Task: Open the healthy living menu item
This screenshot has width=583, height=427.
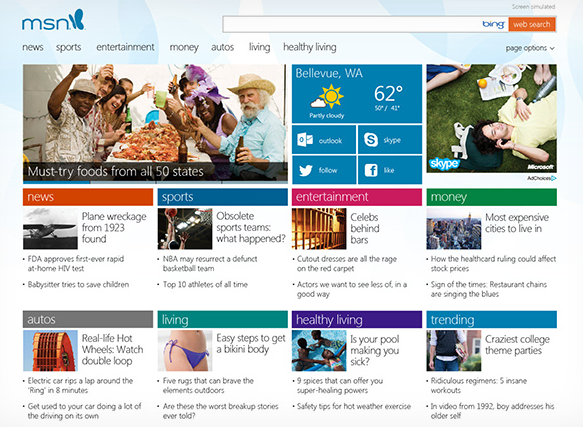Action: click(x=310, y=47)
